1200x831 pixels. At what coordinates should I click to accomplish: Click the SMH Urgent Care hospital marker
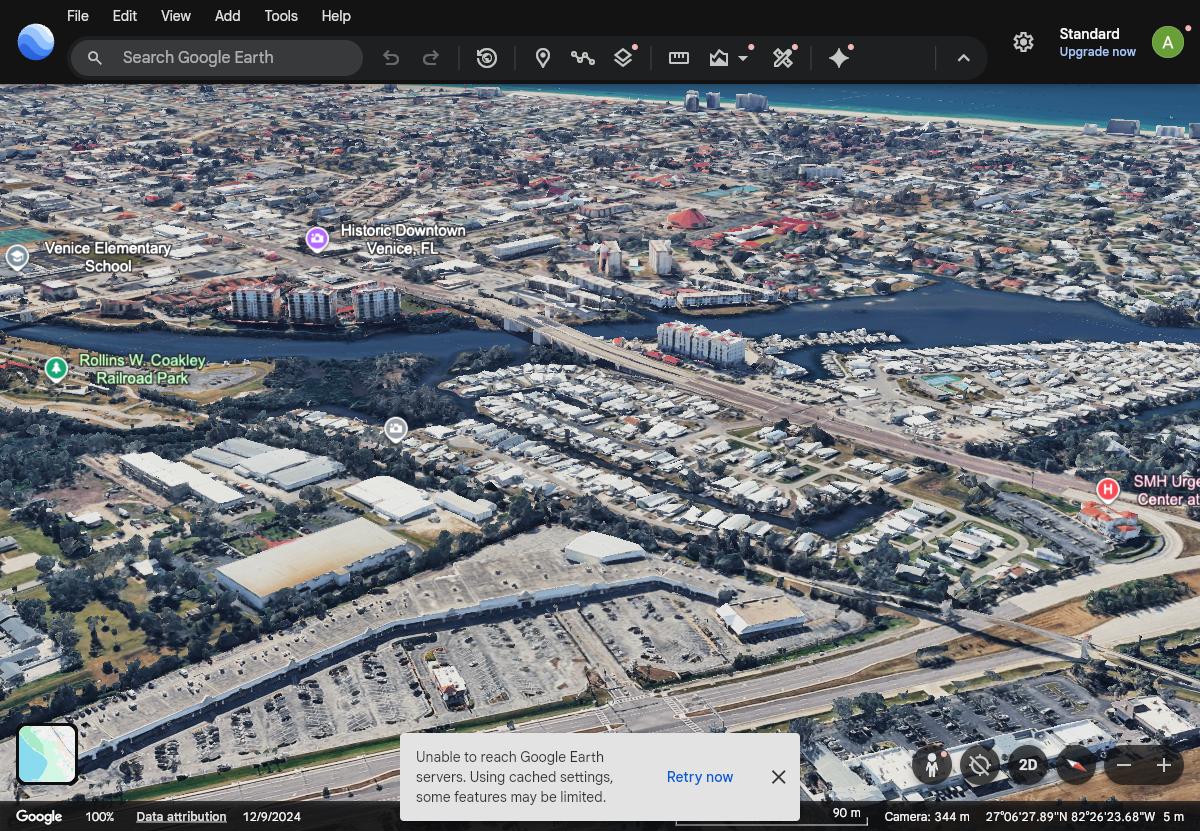tap(1107, 490)
